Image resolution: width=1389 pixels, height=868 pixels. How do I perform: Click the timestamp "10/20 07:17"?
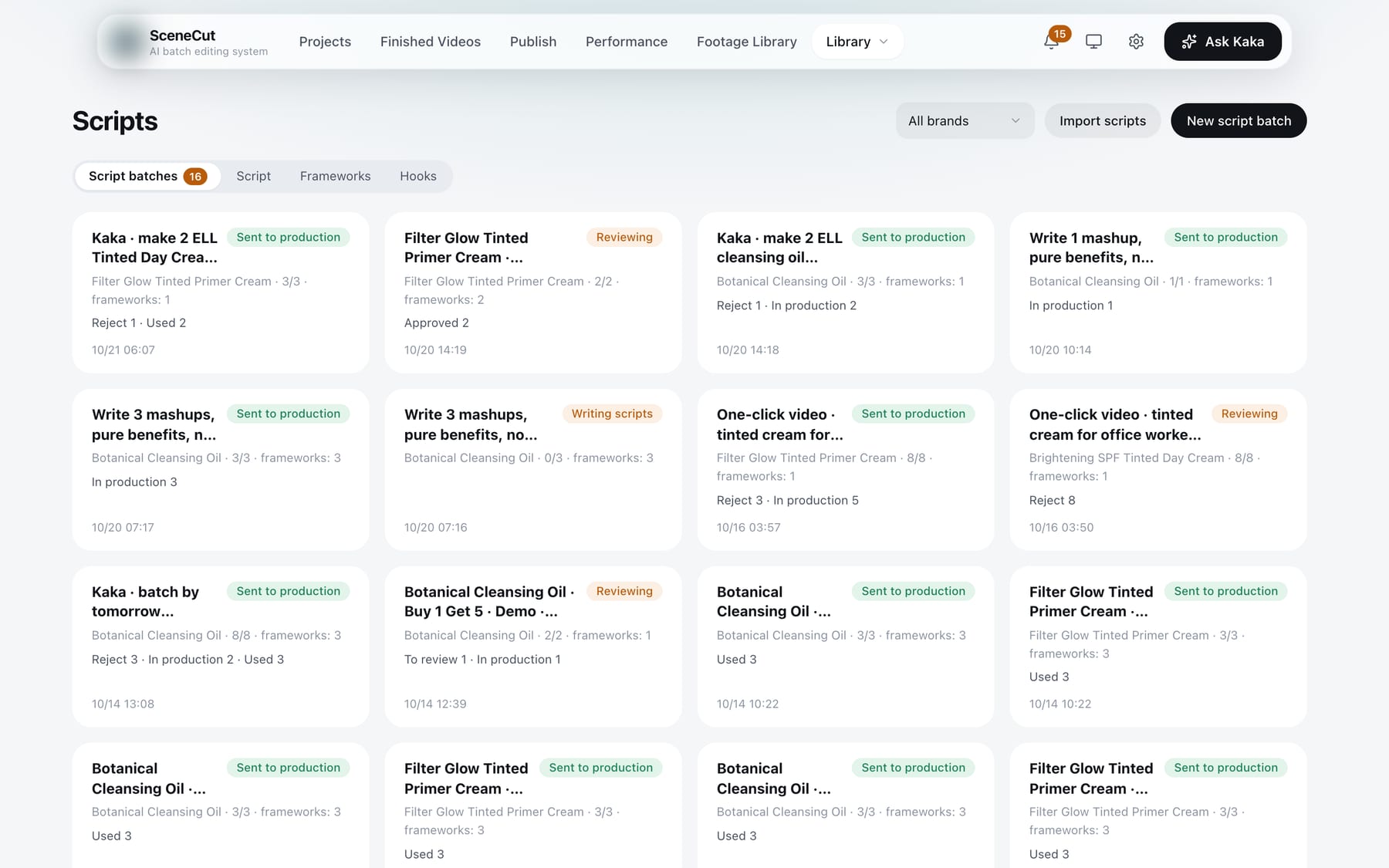click(123, 528)
